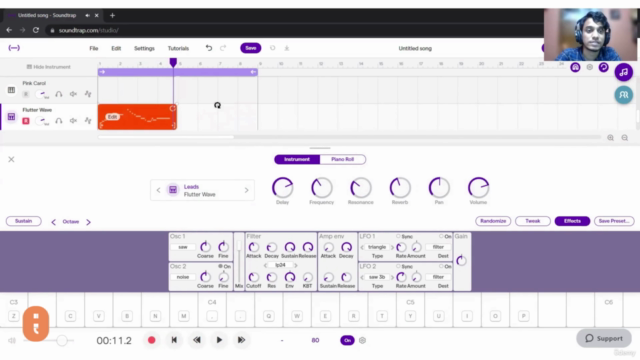Shift octave up
The image size is (640, 360).
[x=89, y=222]
